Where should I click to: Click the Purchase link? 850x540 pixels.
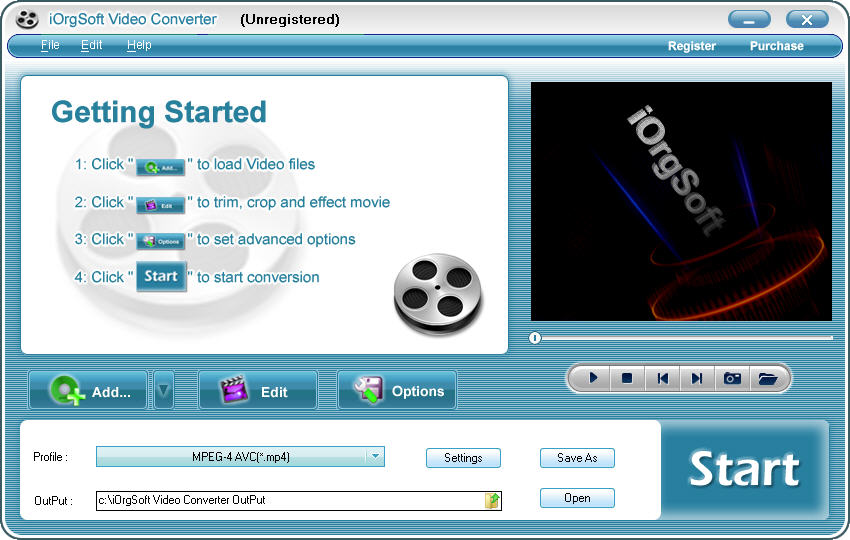pyautogui.click(x=776, y=46)
